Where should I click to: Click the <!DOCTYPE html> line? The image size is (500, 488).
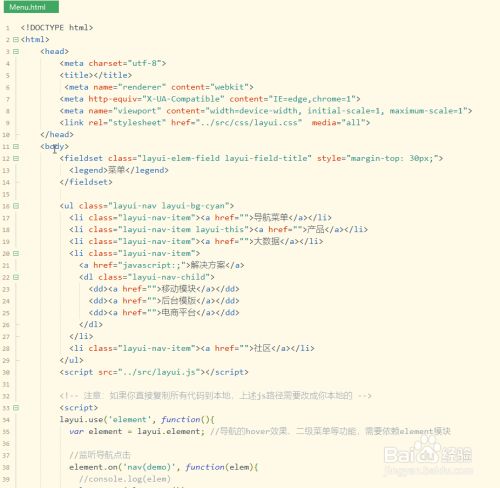[57, 27]
